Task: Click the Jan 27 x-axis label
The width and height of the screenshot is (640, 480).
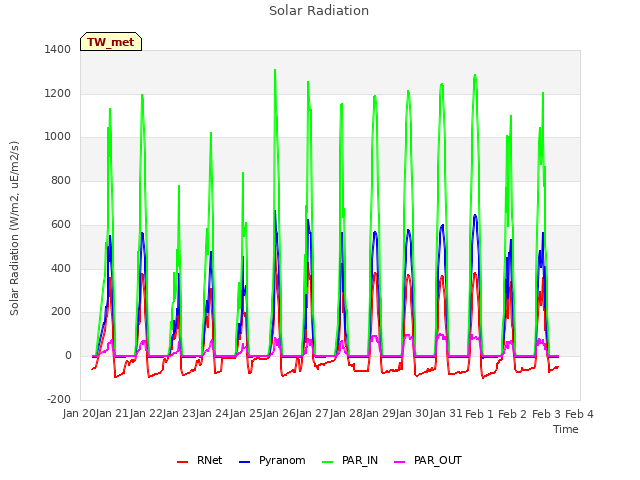Action: [313, 414]
